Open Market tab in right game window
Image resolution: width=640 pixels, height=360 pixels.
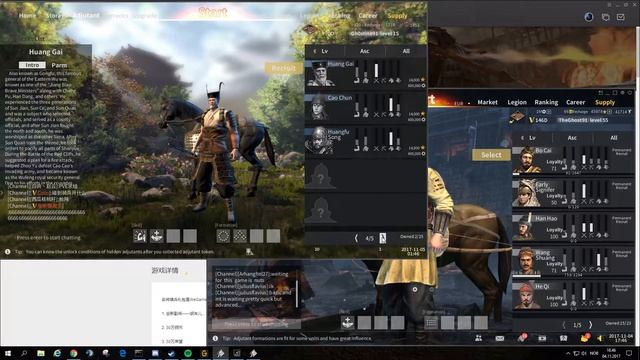click(x=487, y=102)
